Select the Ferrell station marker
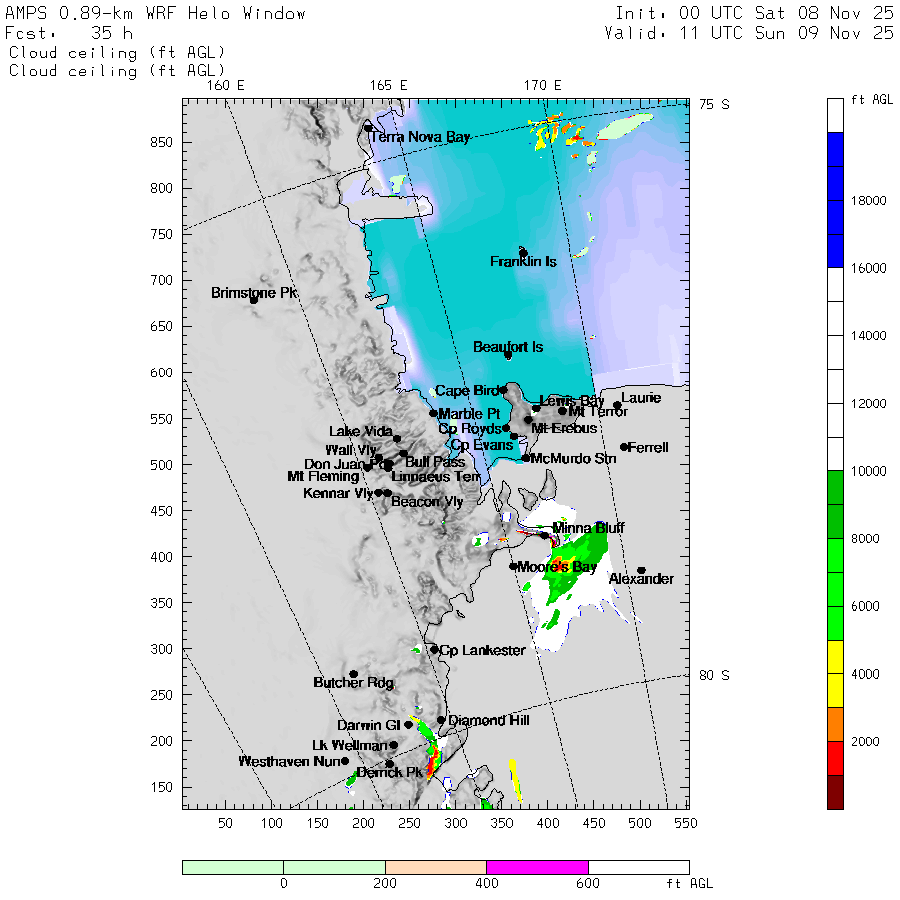This screenshot has height=900, width=900. (624, 447)
